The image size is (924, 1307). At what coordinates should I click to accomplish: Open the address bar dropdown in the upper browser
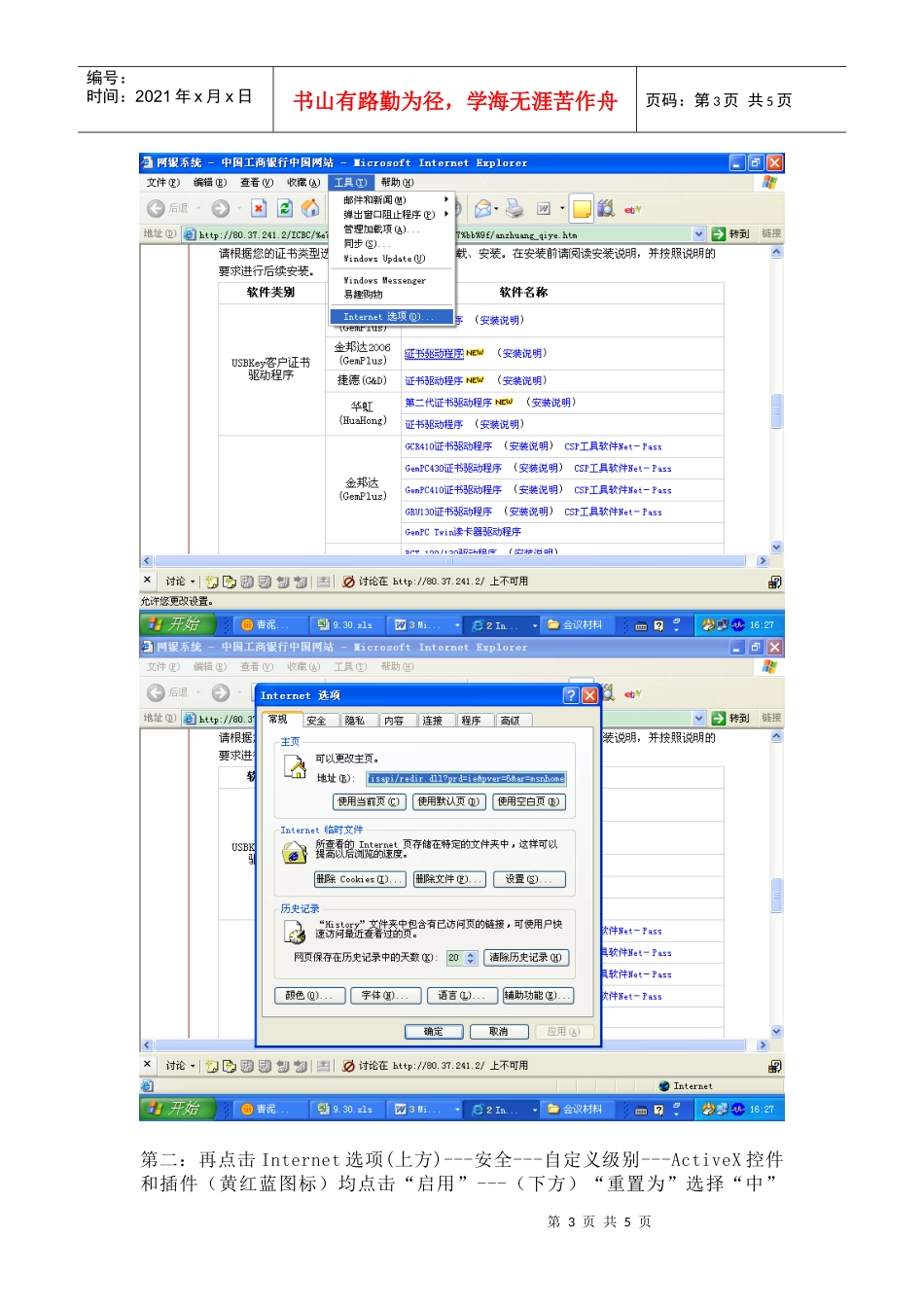[698, 234]
